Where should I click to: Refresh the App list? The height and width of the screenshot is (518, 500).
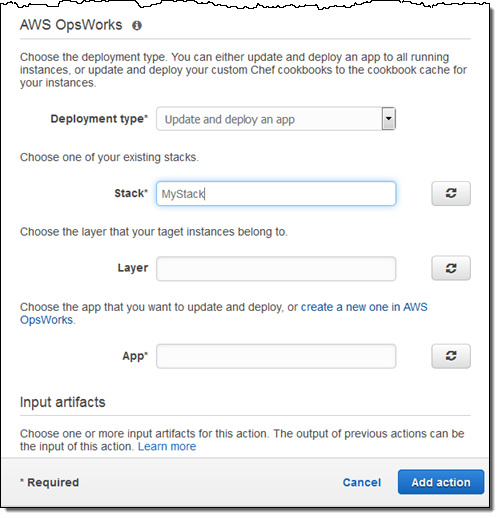(451, 356)
